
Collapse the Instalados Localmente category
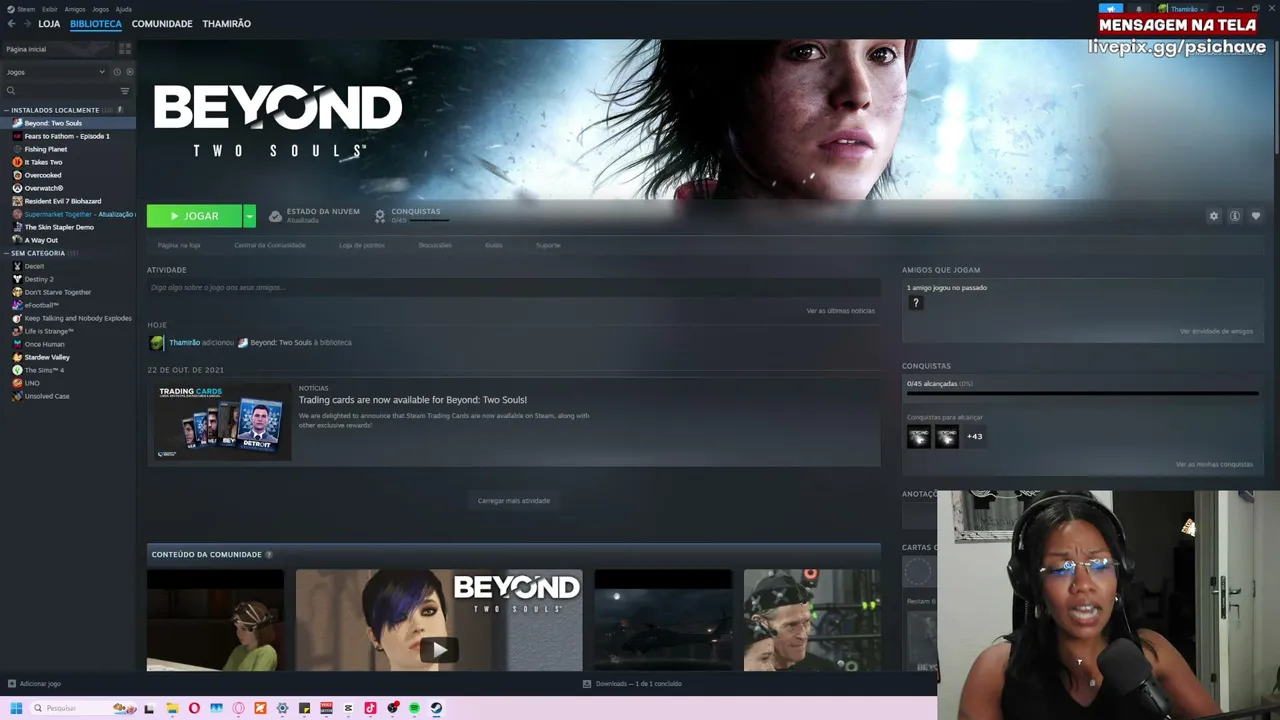tap(7, 110)
